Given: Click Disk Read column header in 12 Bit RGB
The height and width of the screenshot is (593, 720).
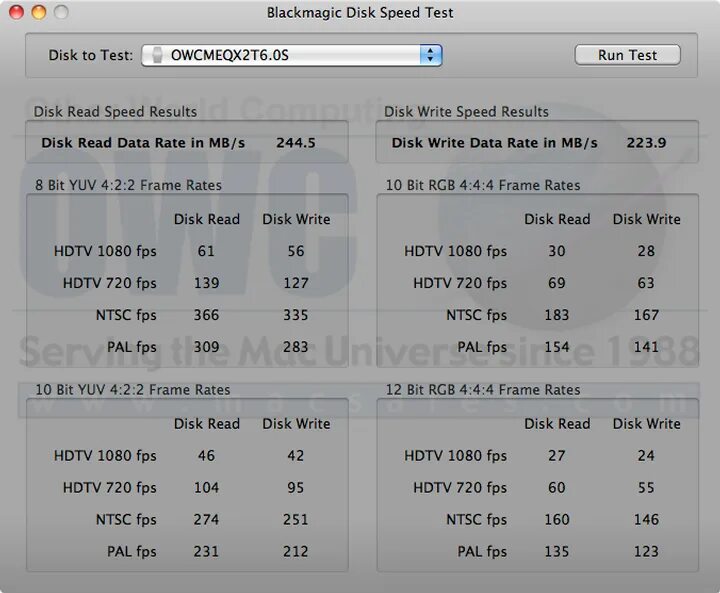Looking at the screenshot, I should (x=557, y=424).
